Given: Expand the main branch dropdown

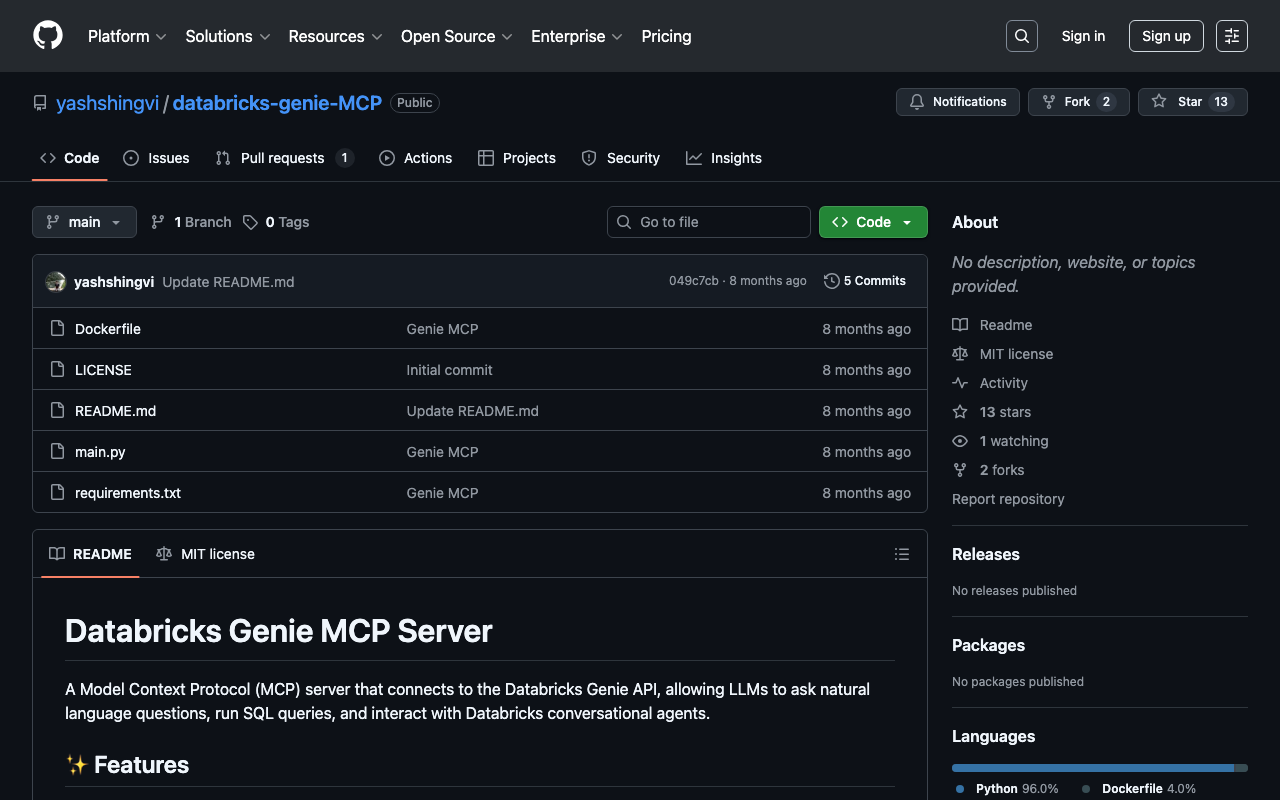Looking at the screenshot, I should click(x=84, y=222).
